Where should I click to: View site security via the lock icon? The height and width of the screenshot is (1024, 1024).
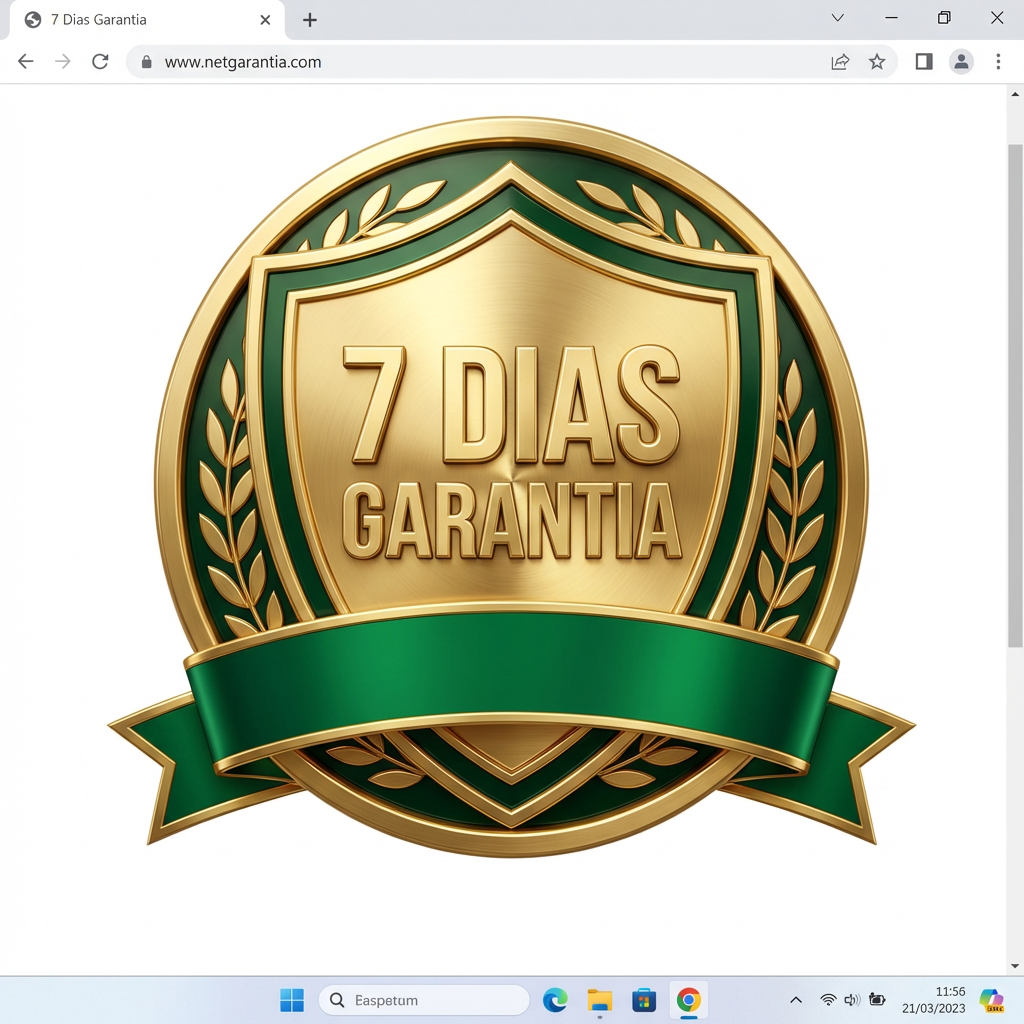point(146,61)
